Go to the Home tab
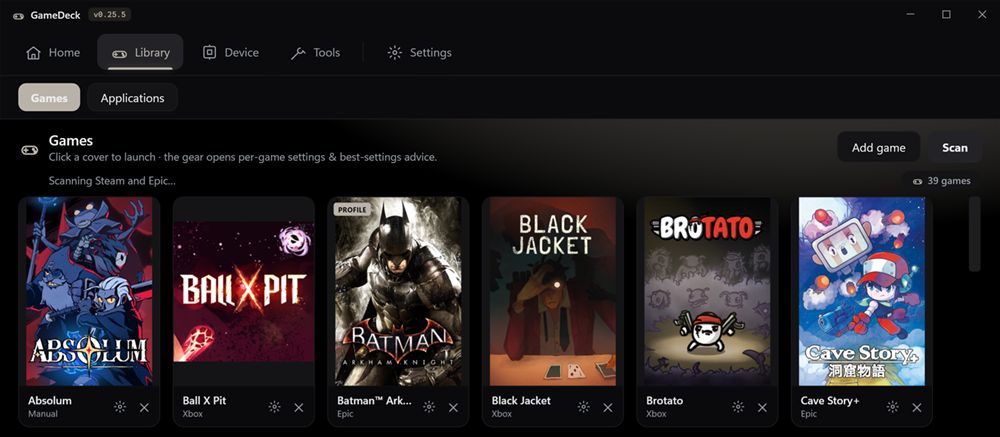Viewport: 1000px width, 437px height. pyautogui.click(x=53, y=53)
